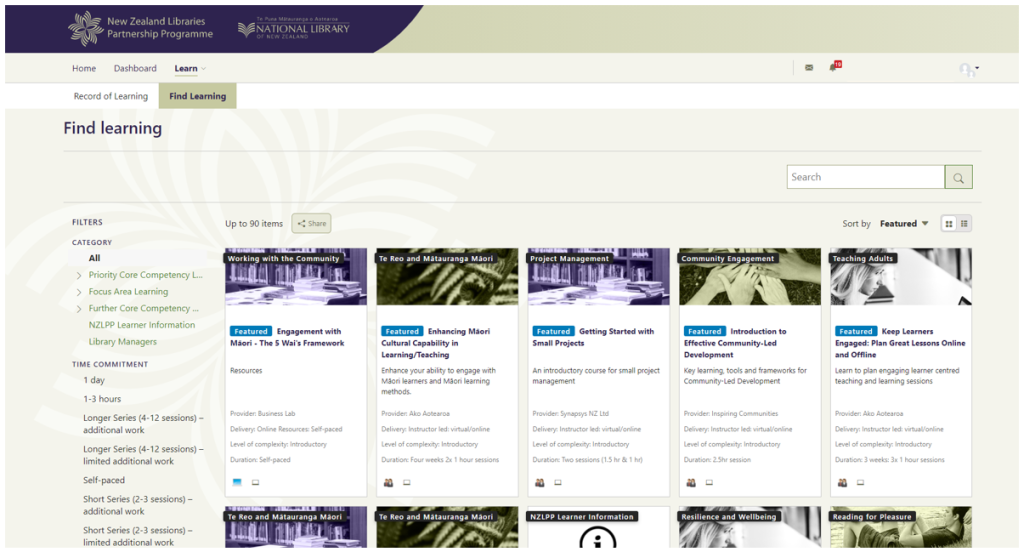Click blue resource icon on 5 Wai's Framework card
This screenshot has height=552, width=1024.
(237, 482)
